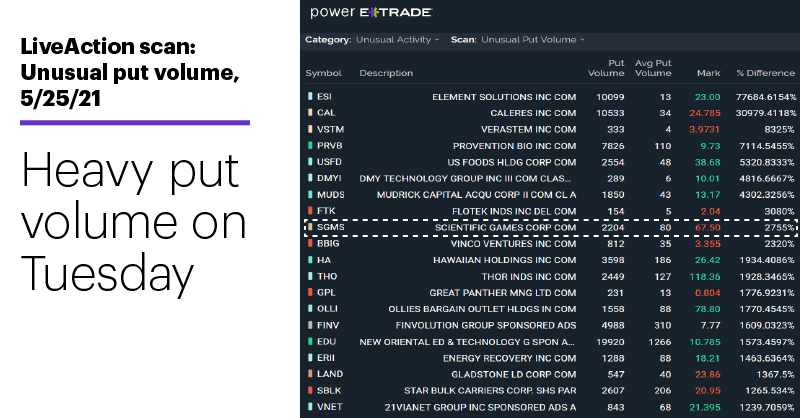Click GLADSTONE LD CORP COM description
The image size is (800, 418).
click(x=514, y=375)
